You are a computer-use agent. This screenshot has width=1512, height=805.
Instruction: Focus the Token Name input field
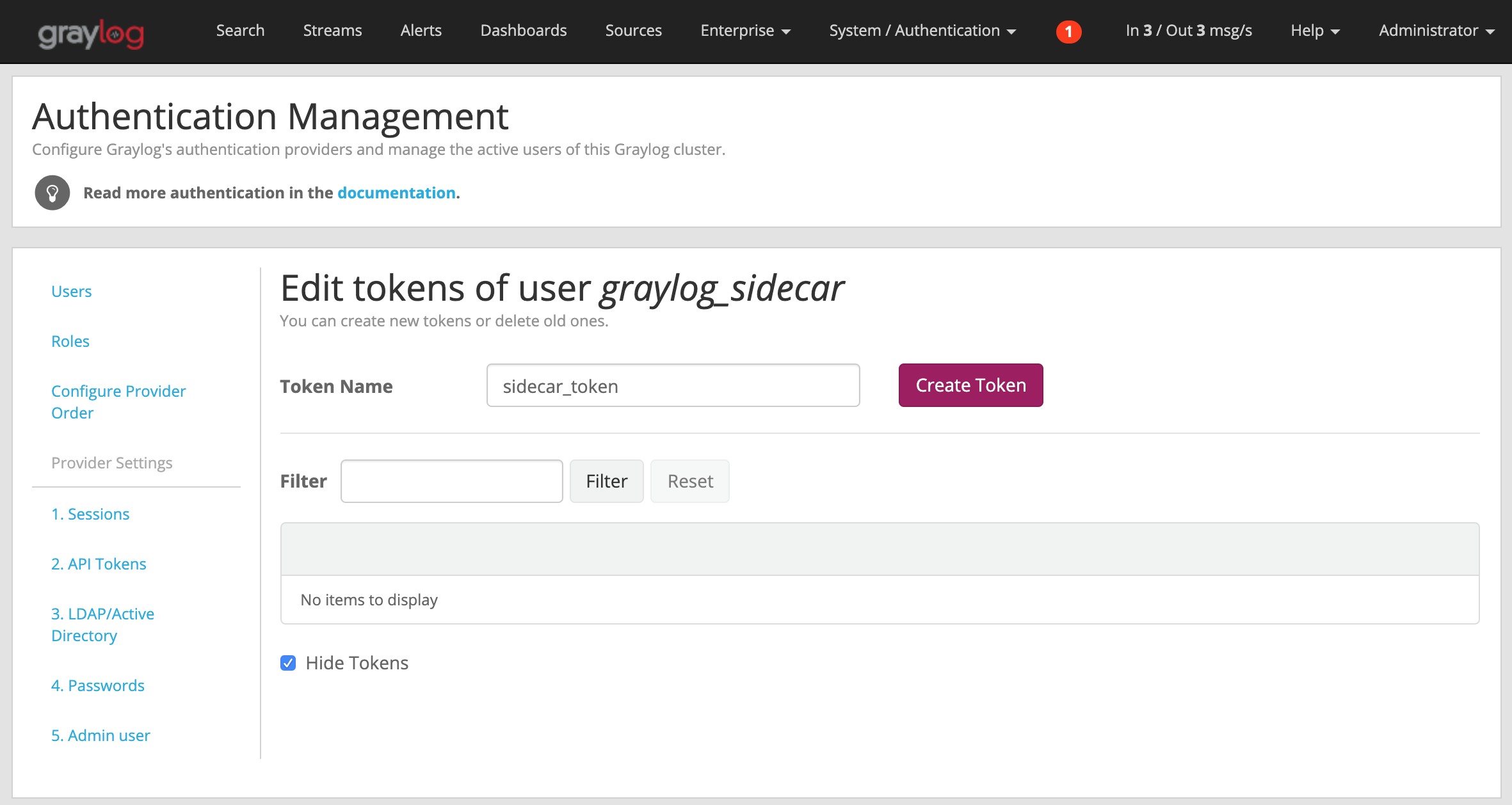tap(673, 386)
